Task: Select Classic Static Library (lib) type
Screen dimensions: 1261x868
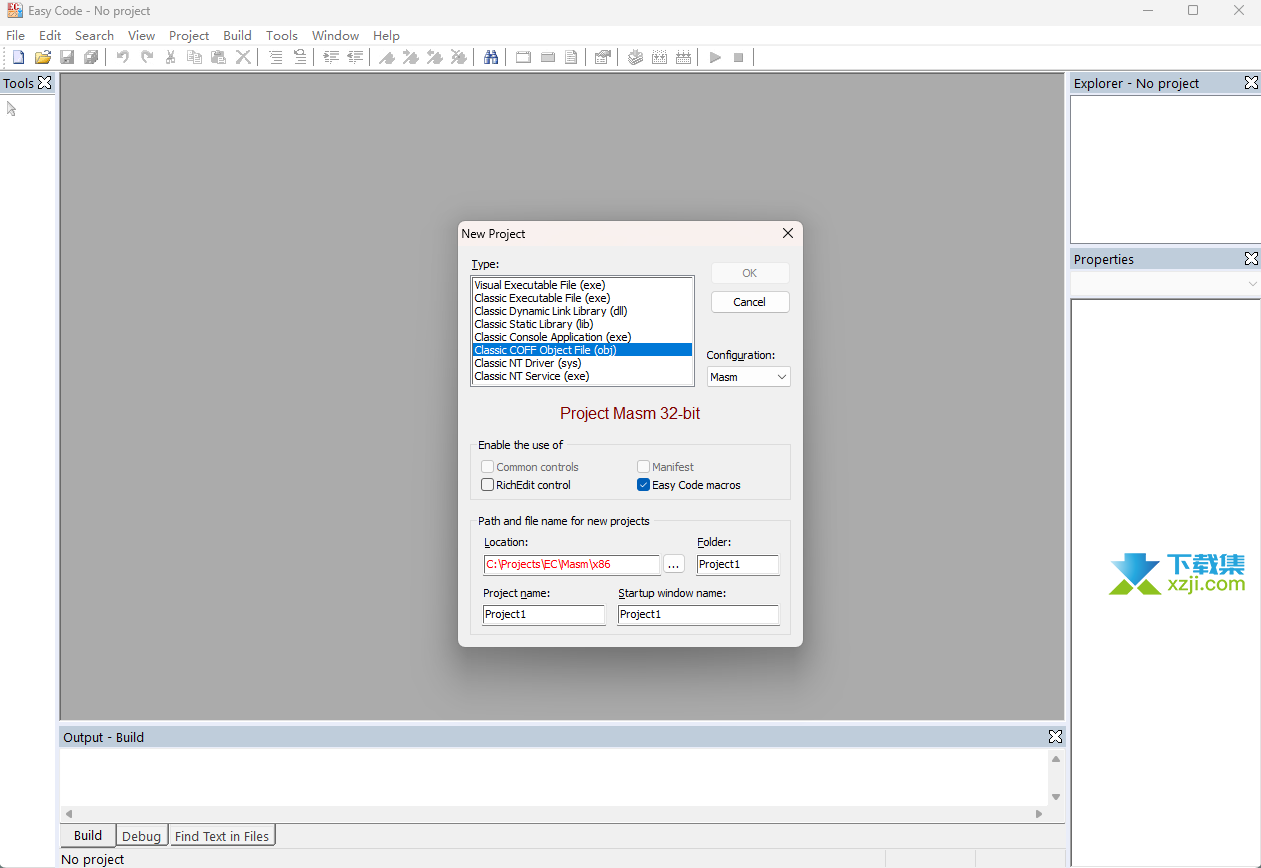Action: (582, 324)
